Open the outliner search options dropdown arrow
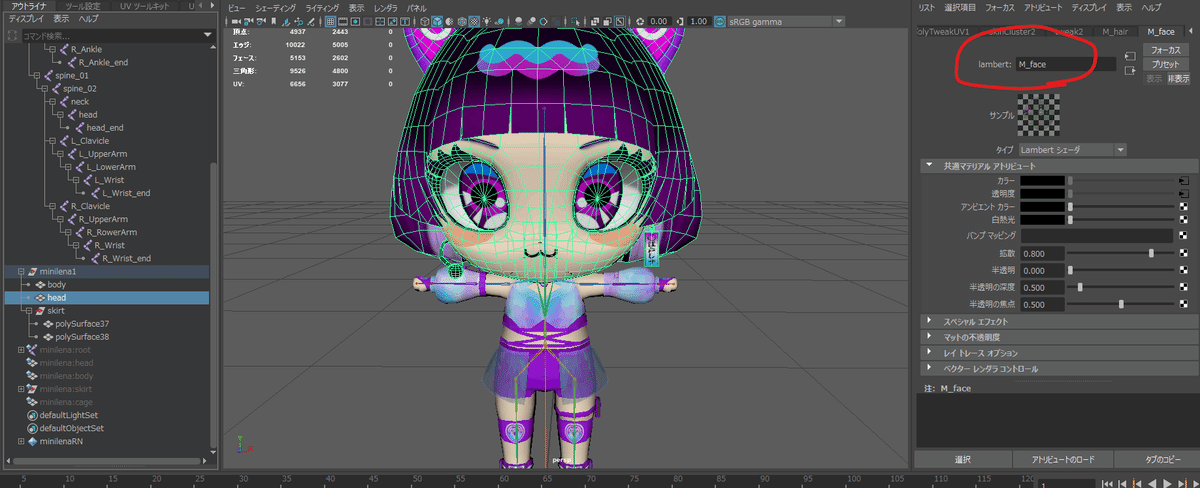 pyautogui.click(x=206, y=35)
